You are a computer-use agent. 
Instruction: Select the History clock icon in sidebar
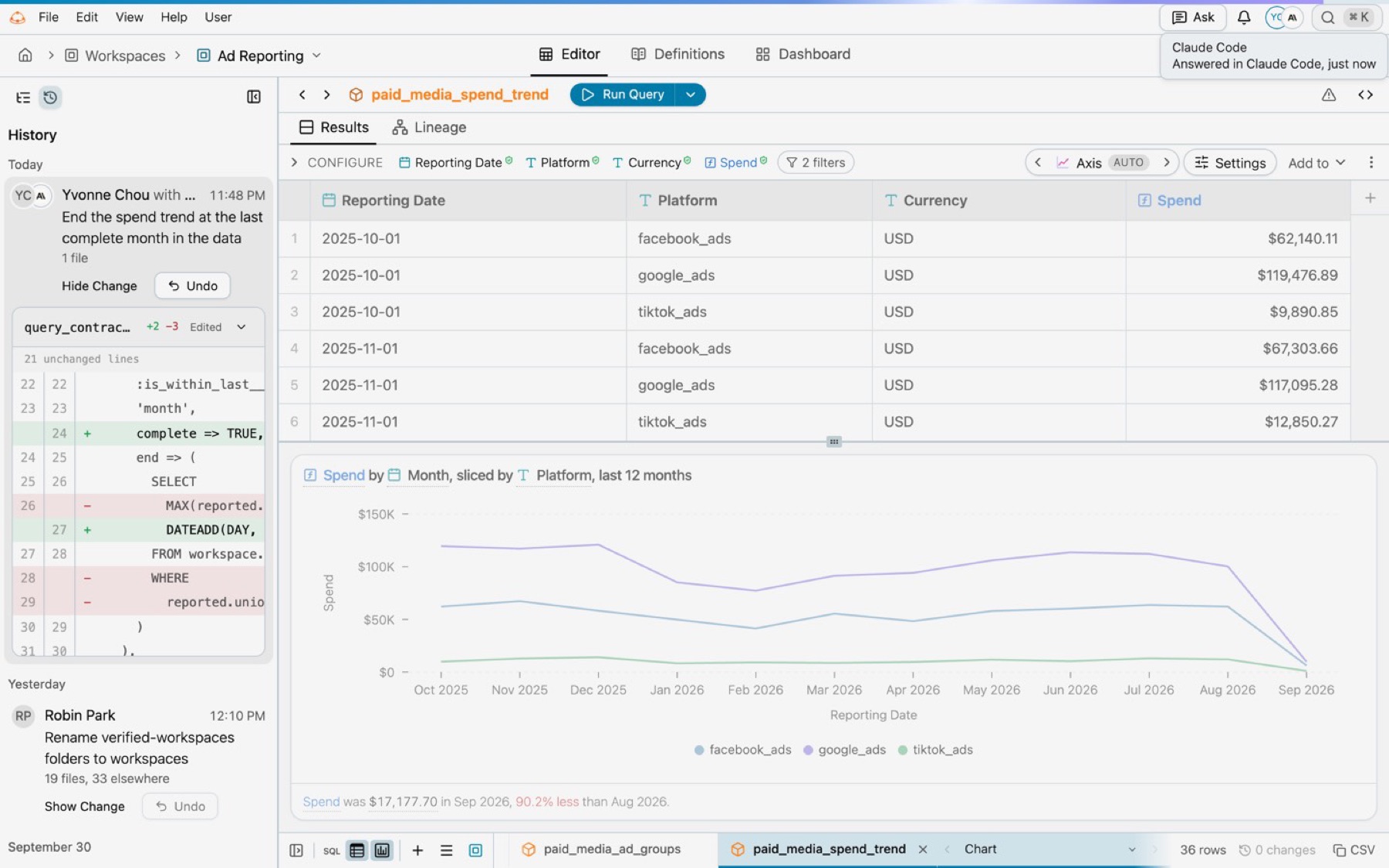pos(50,97)
